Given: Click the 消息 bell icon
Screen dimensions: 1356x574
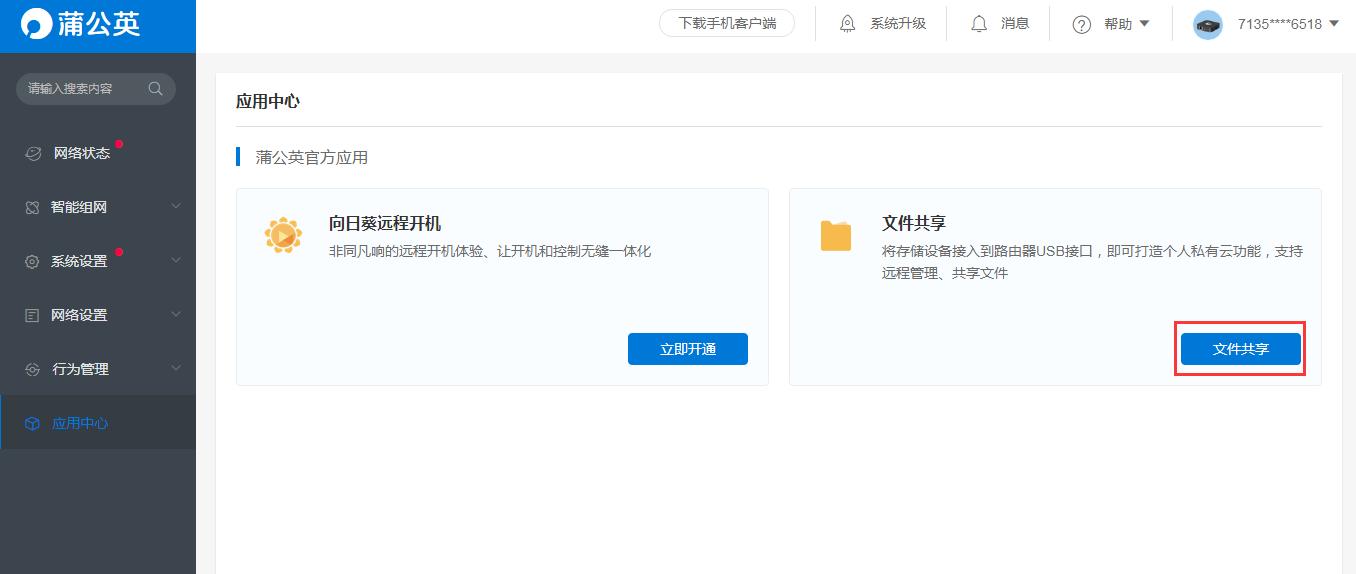Looking at the screenshot, I should tap(979, 24).
